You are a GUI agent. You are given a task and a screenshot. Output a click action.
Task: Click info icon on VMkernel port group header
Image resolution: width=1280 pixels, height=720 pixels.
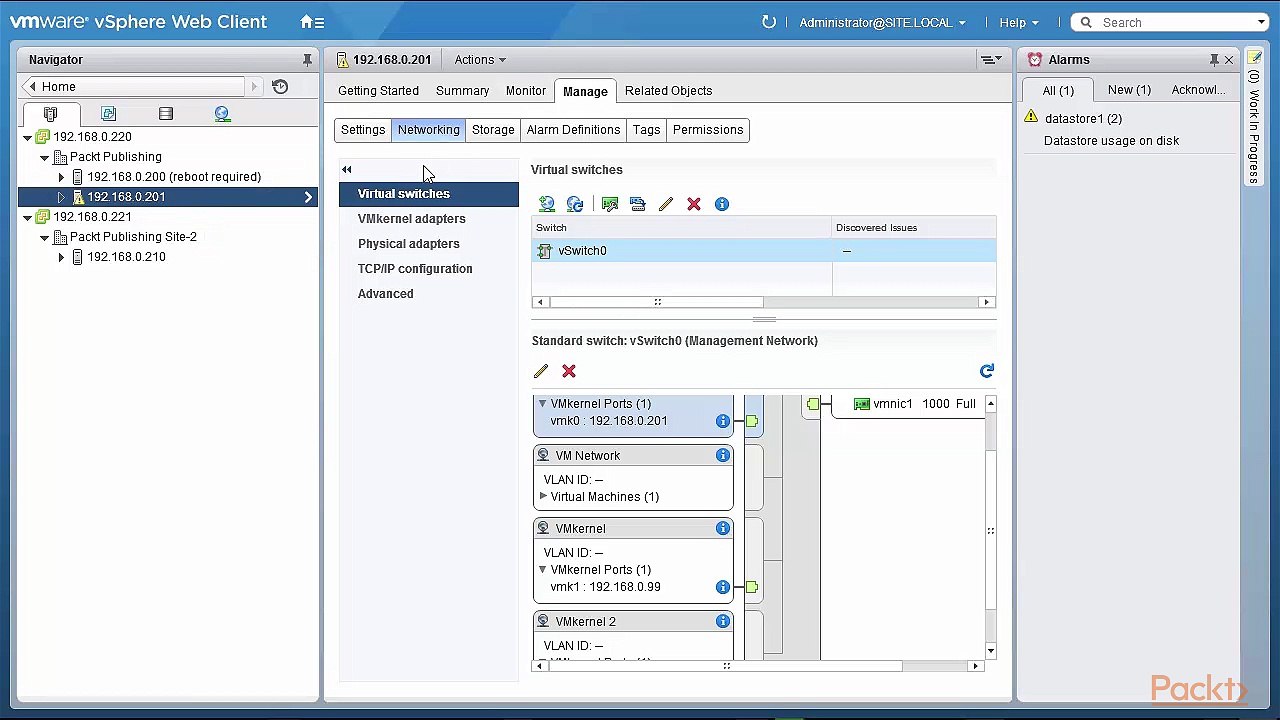722,528
